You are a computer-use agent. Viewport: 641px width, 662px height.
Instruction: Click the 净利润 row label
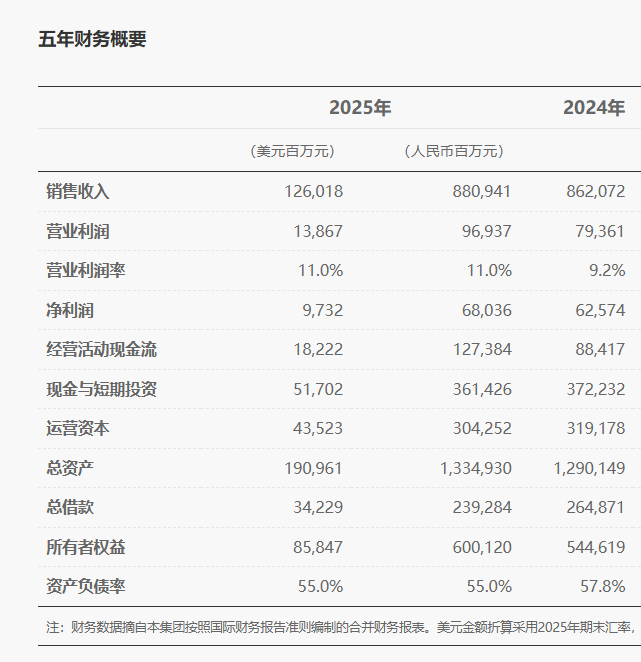coord(70,310)
